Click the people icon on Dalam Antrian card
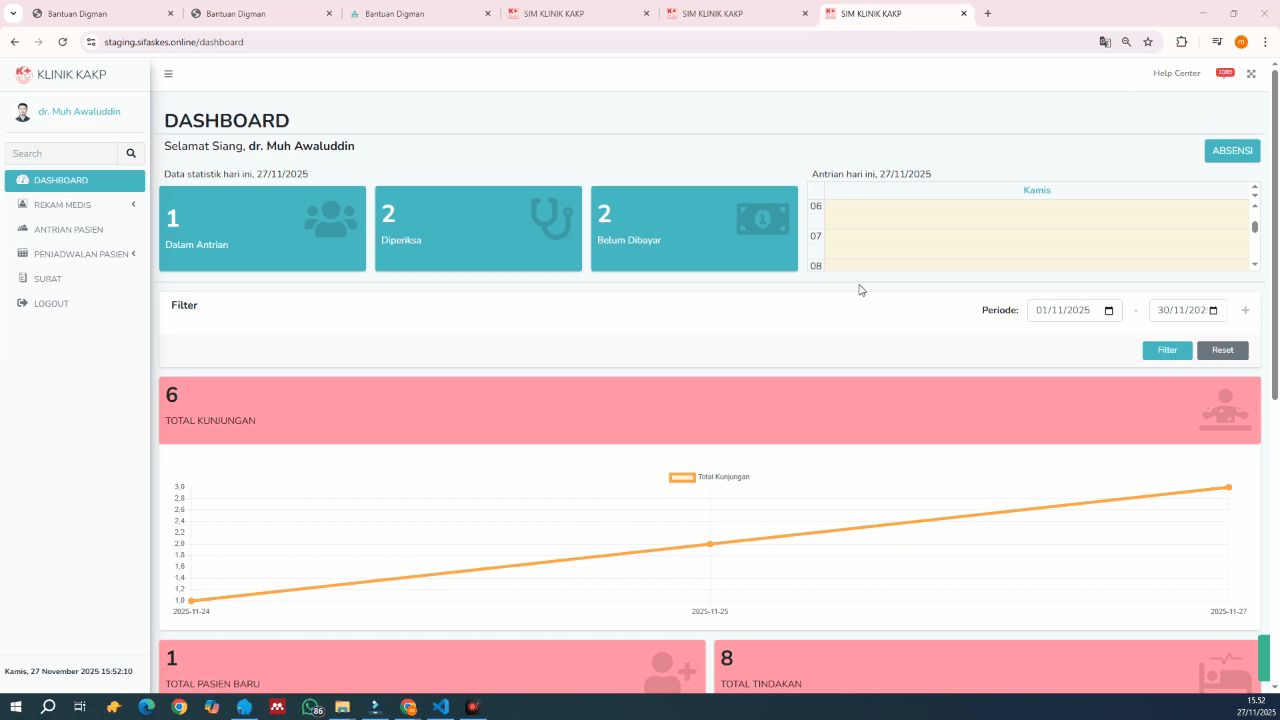 coord(330,219)
